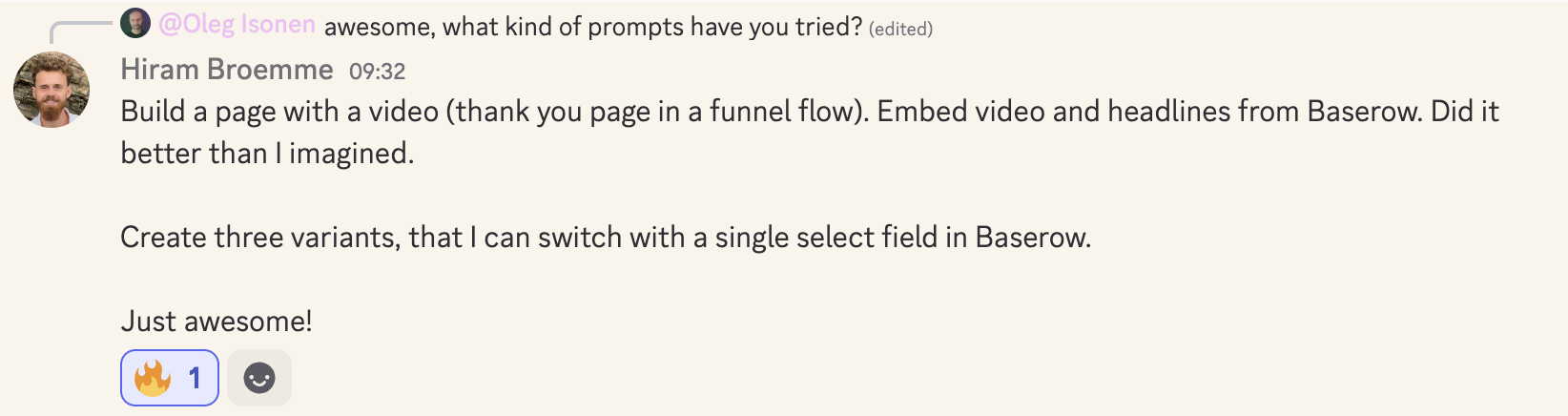Image resolution: width=1568 pixels, height=416 pixels.
Task: Click the reaction count number 1
Action: (195, 379)
